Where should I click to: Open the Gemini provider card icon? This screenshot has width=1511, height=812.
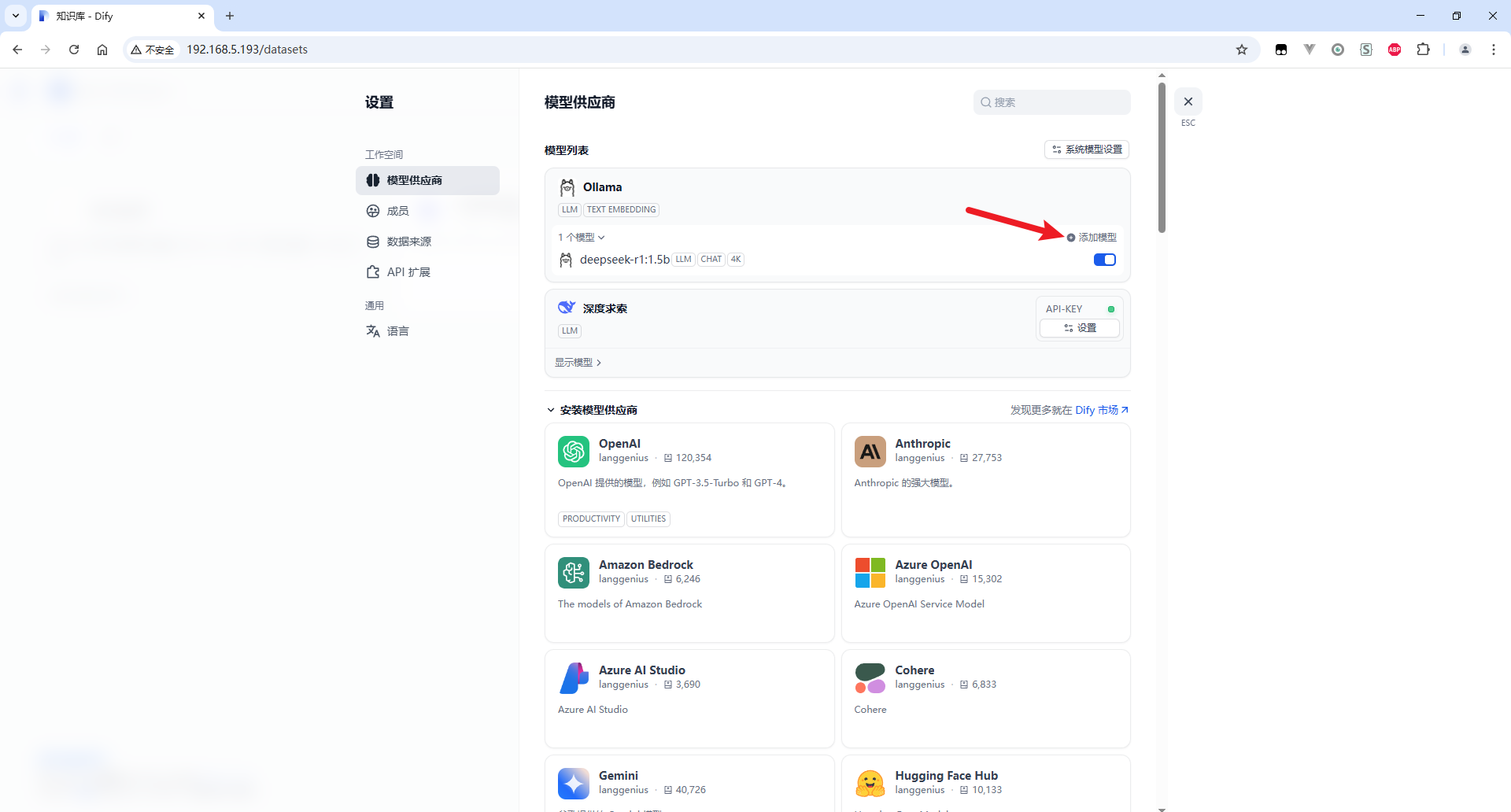(574, 784)
